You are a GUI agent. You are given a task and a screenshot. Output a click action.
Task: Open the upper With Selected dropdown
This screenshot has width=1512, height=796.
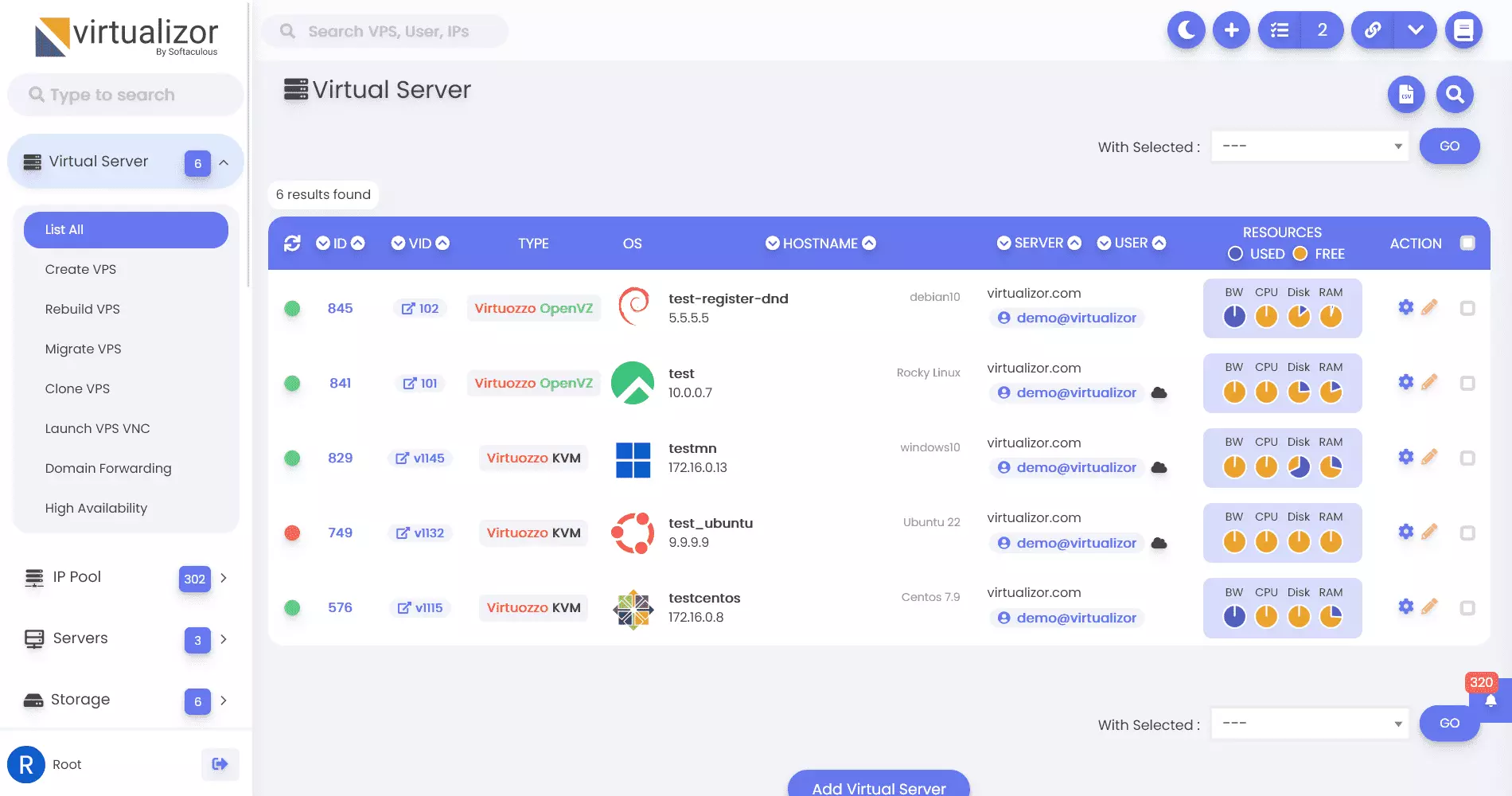click(x=1310, y=146)
